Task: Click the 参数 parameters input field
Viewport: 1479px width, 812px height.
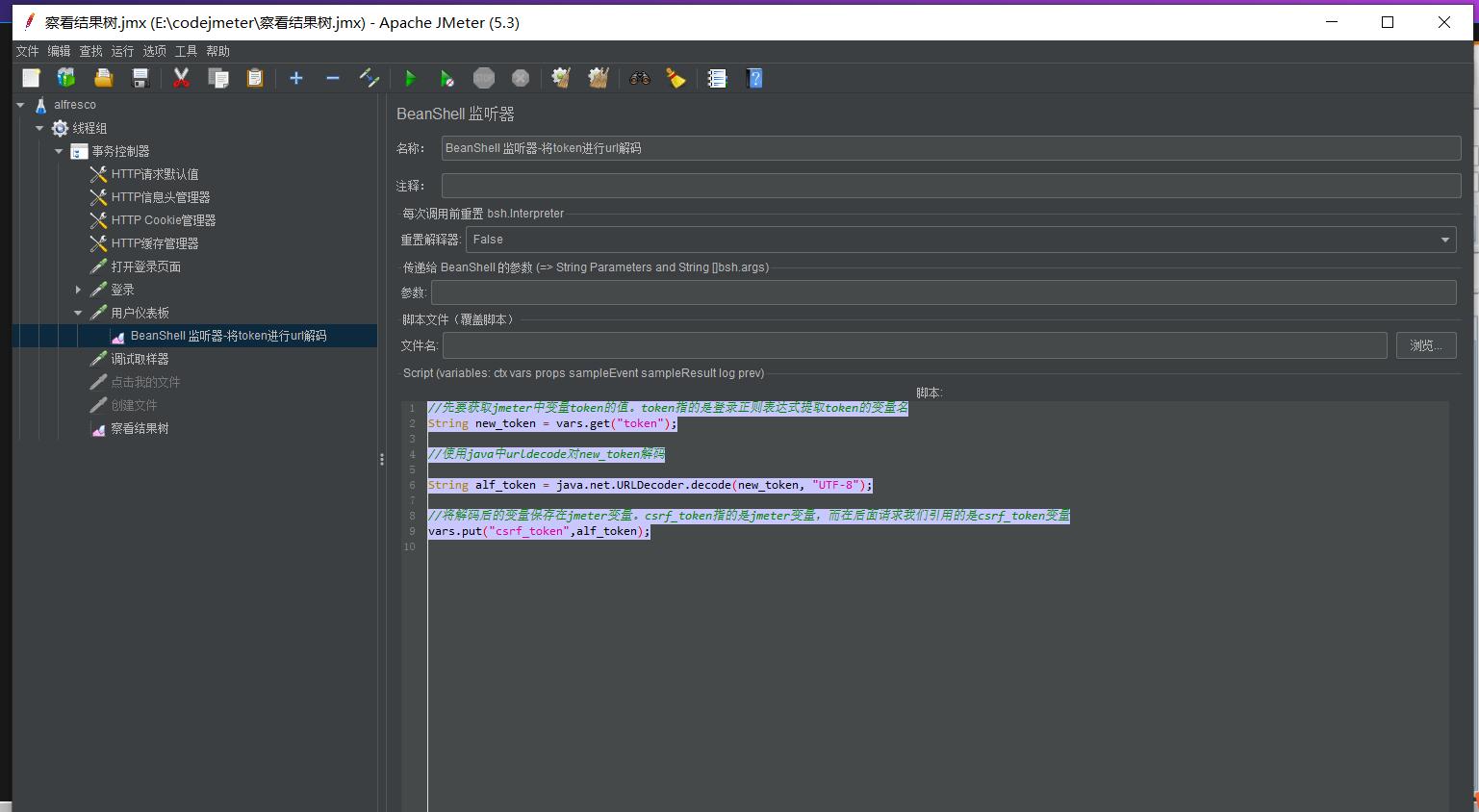Action: click(x=943, y=292)
